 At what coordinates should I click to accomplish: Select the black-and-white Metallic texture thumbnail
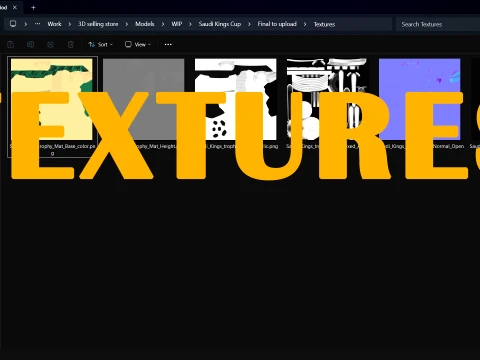pos(236,99)
